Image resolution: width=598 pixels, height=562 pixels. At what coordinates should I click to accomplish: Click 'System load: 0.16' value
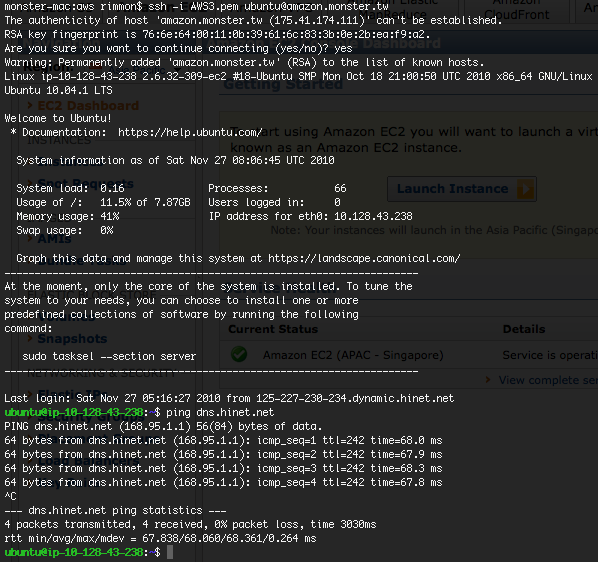71,188
